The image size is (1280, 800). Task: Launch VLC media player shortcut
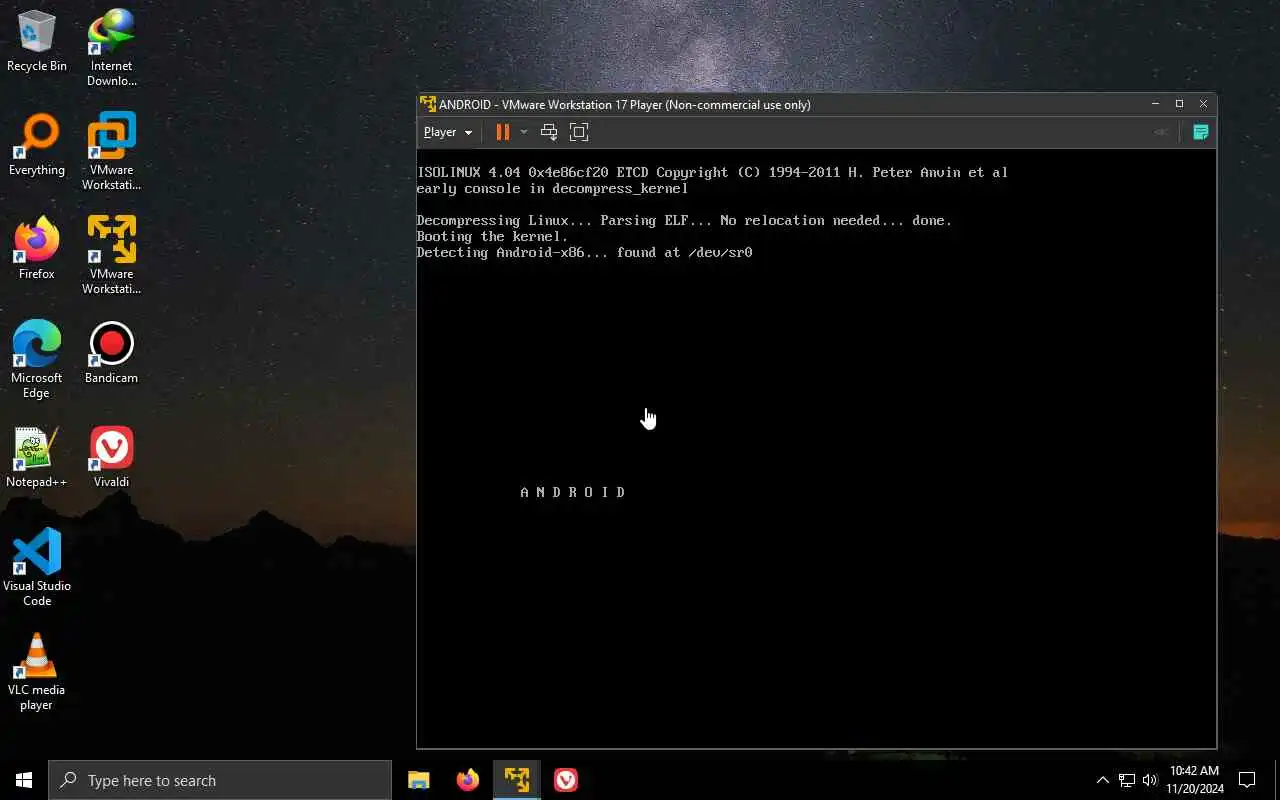coord(37,672)
